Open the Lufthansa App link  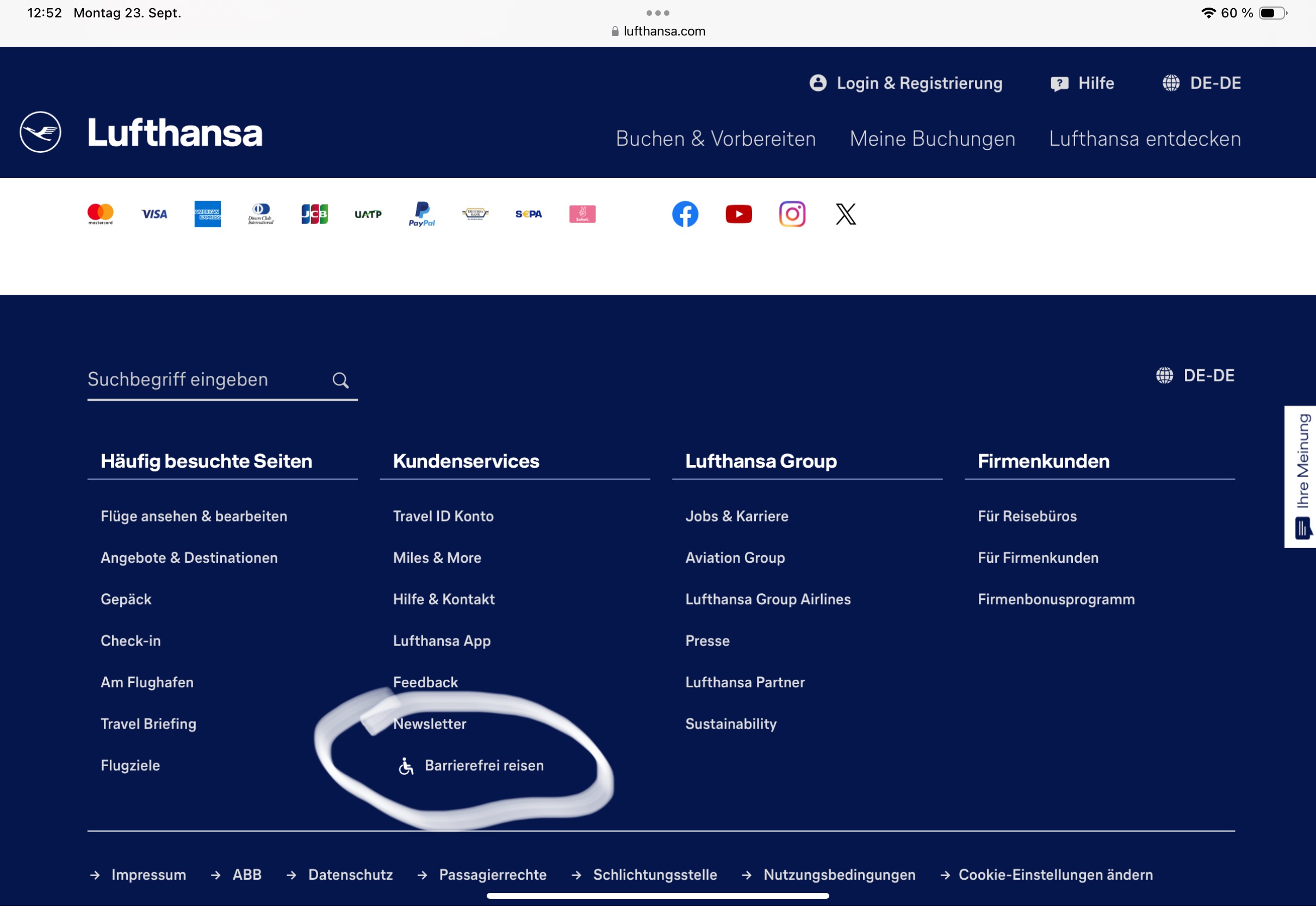coord(442,641)
